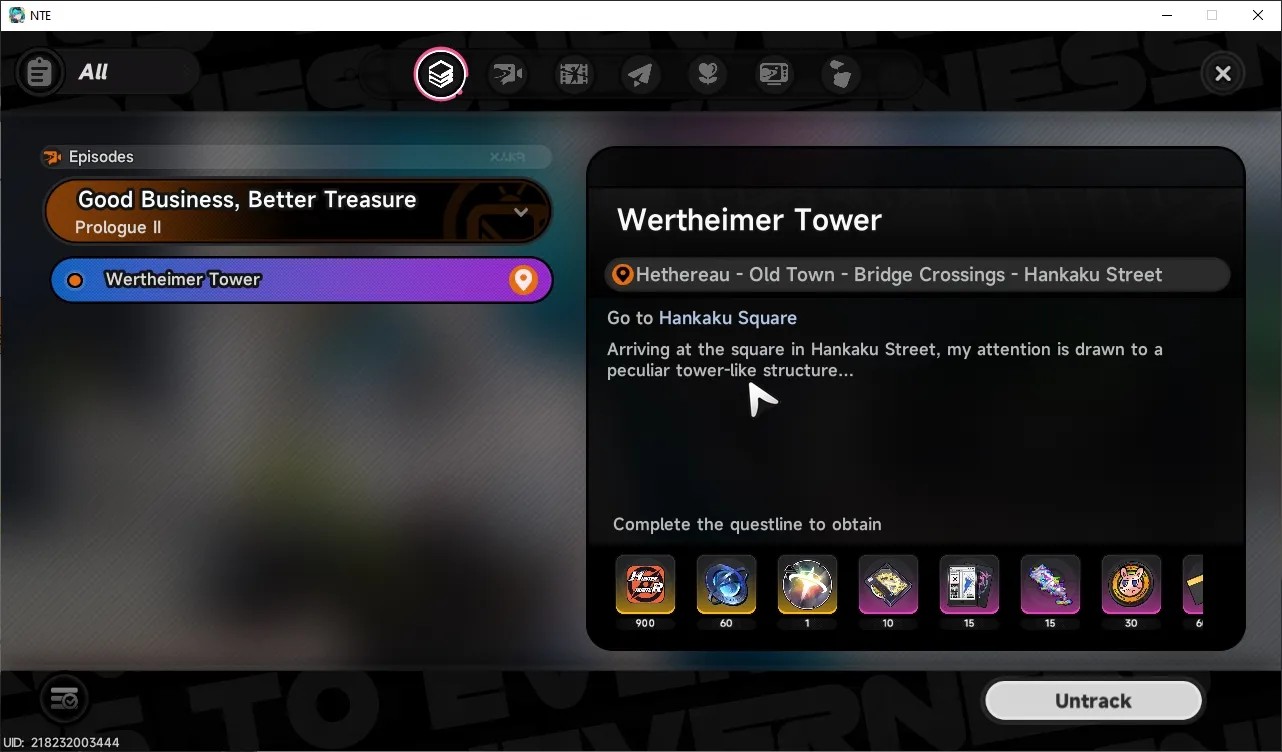
Task: Collapse the Good Business, Better Treasure episode
Action: [521, 212]
